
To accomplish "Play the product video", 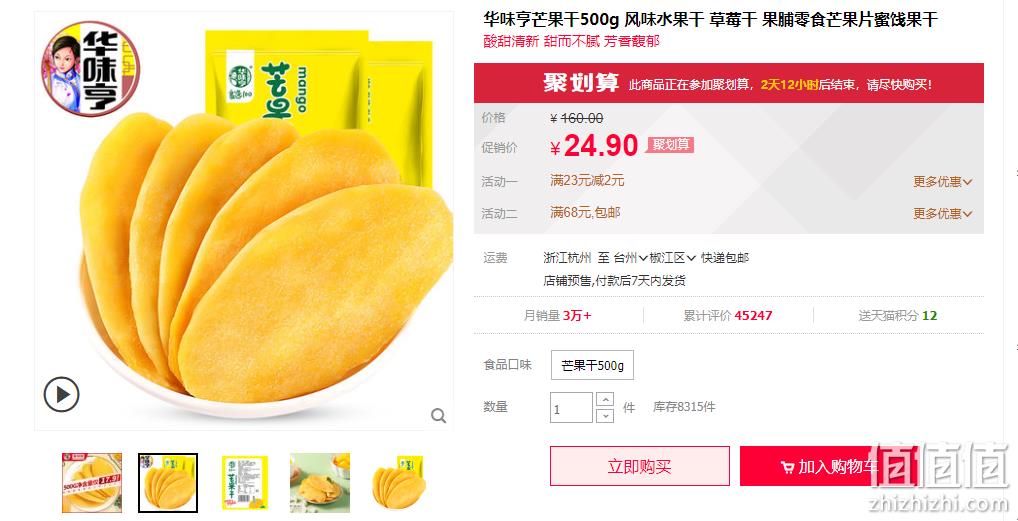I will click(62, 394).
